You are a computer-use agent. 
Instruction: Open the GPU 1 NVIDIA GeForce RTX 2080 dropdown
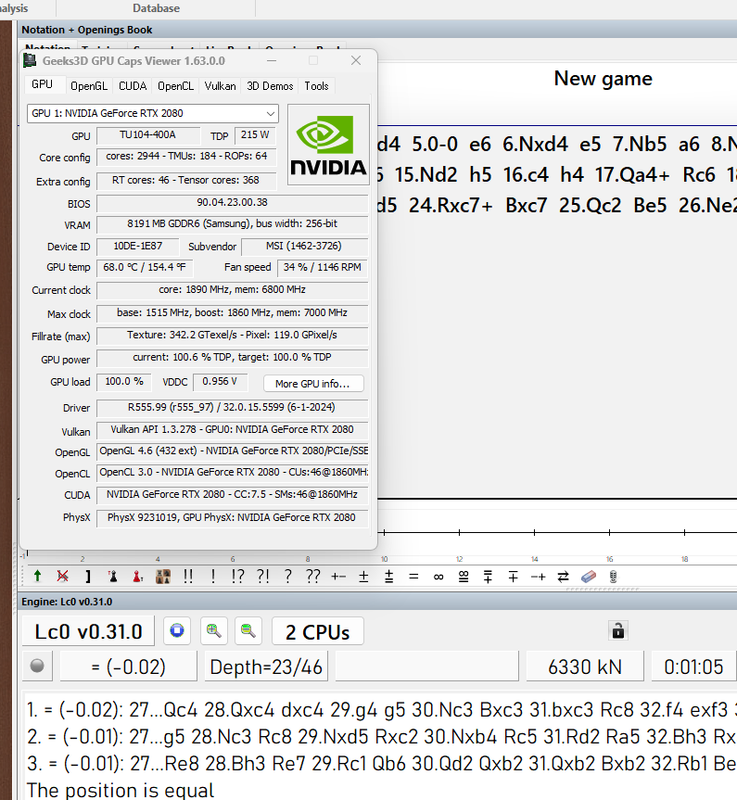pos(153,113)
